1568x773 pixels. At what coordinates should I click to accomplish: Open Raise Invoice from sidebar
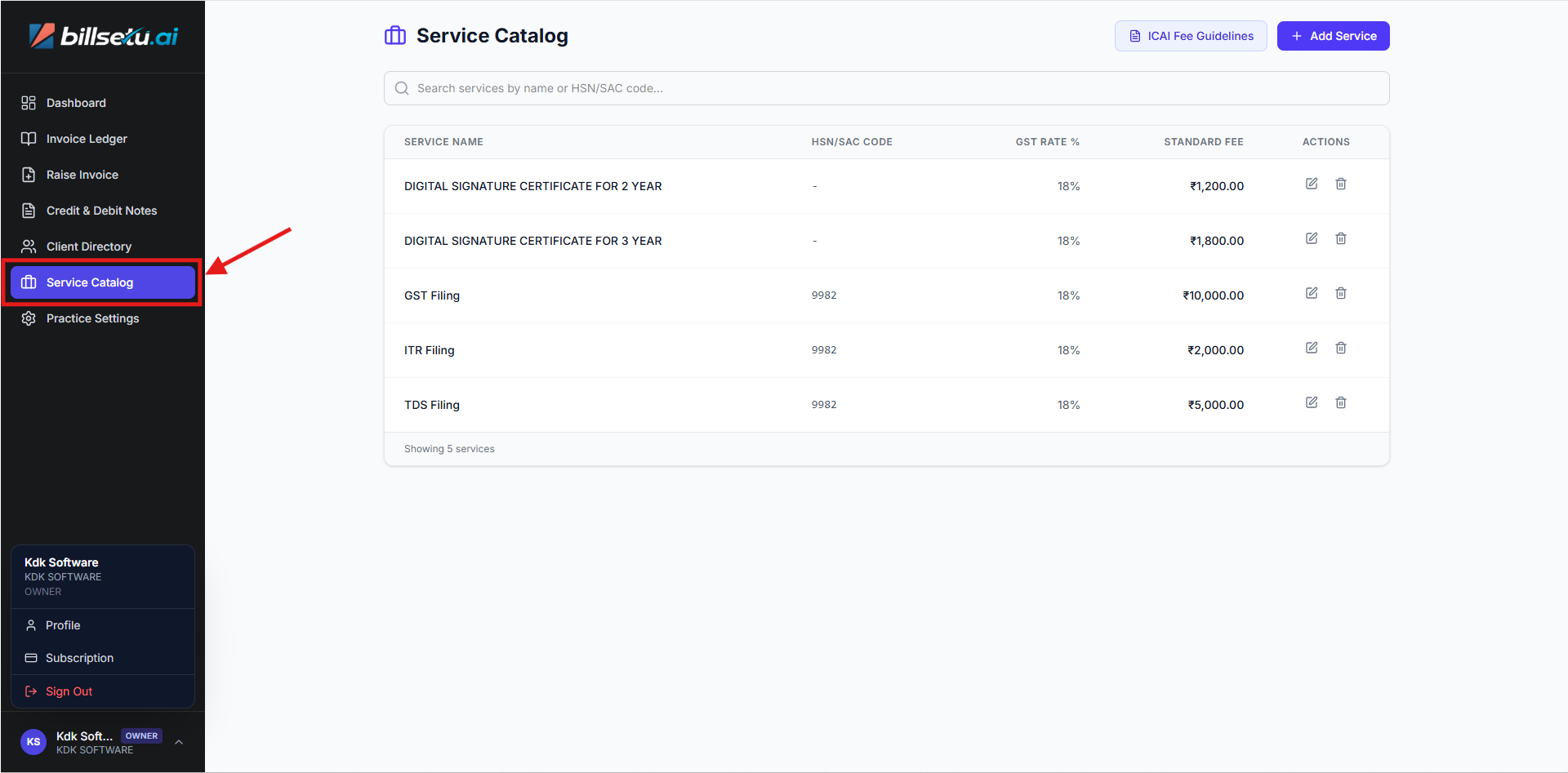click(x=82, y=175)
